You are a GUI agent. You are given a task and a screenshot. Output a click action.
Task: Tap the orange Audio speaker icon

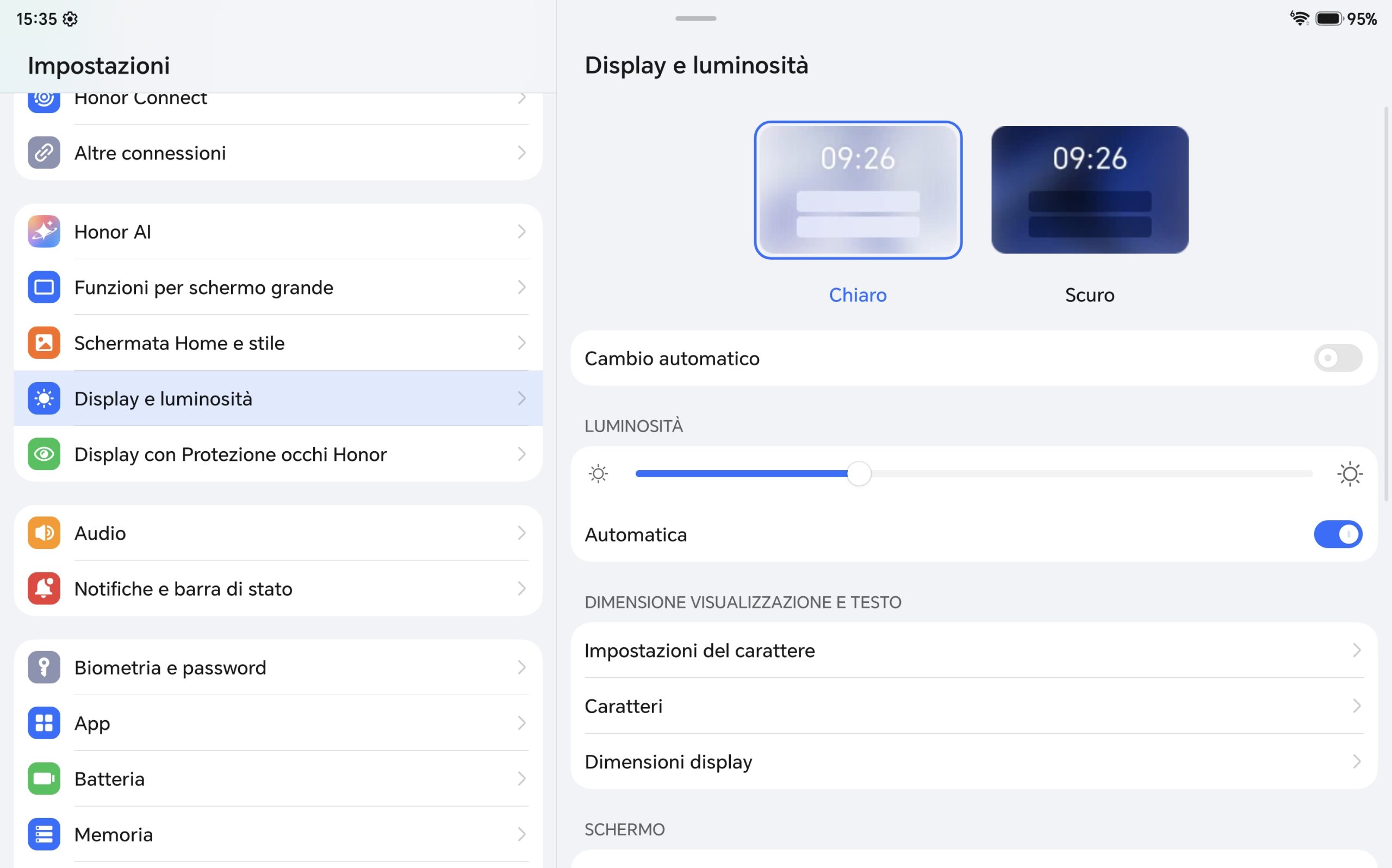point(43,533)
